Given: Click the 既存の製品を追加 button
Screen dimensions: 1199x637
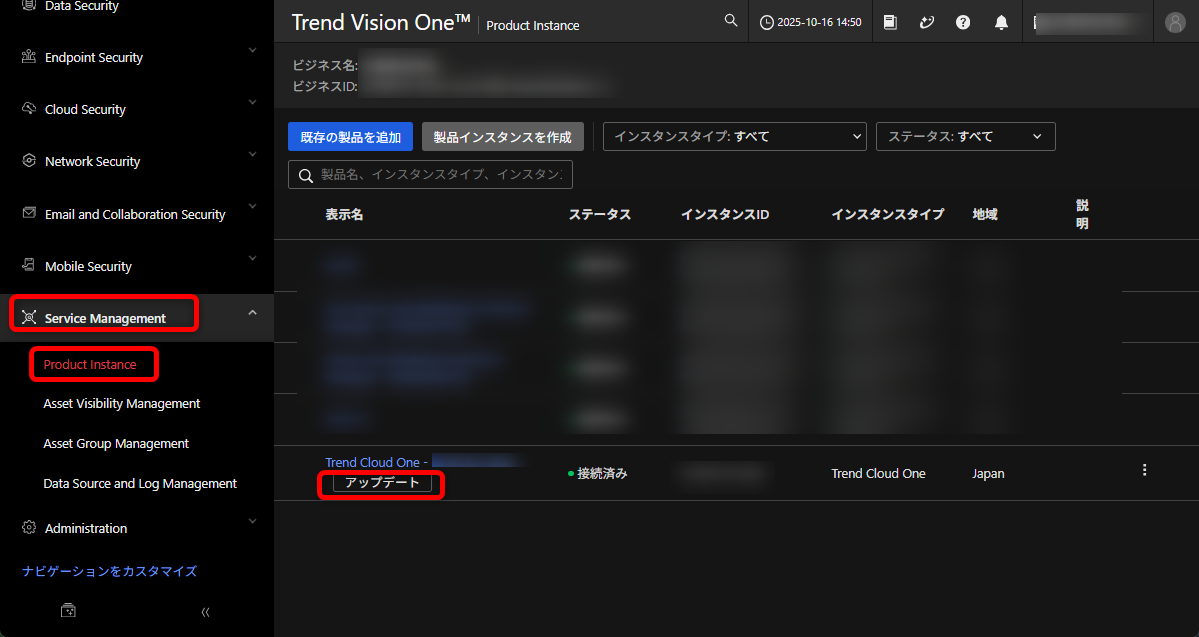Looking at the screenshot, I should coord(350,137).
